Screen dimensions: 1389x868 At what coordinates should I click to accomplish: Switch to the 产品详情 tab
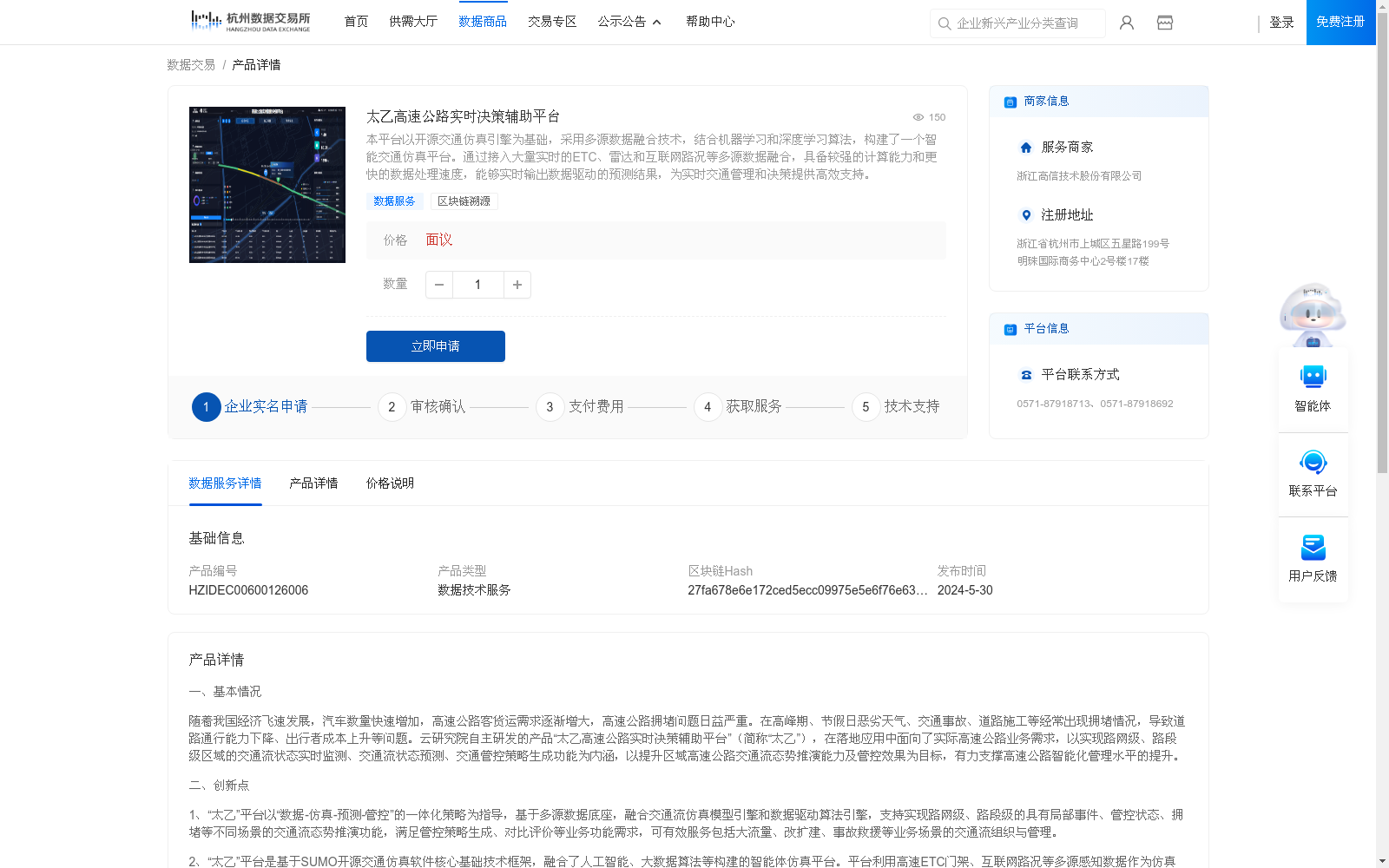pos(313,483)
